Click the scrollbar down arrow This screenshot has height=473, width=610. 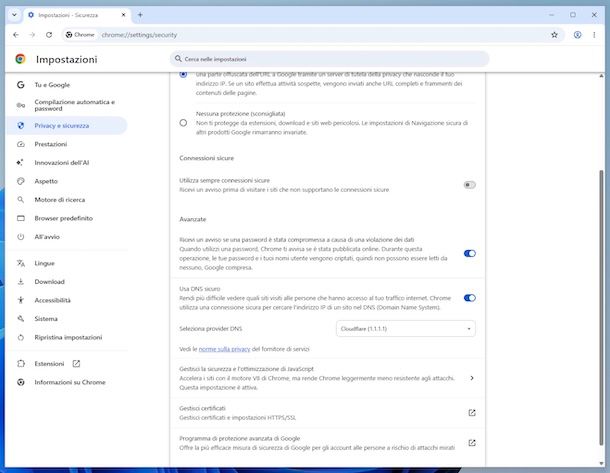pyautogui.click(x=601, y=463)
